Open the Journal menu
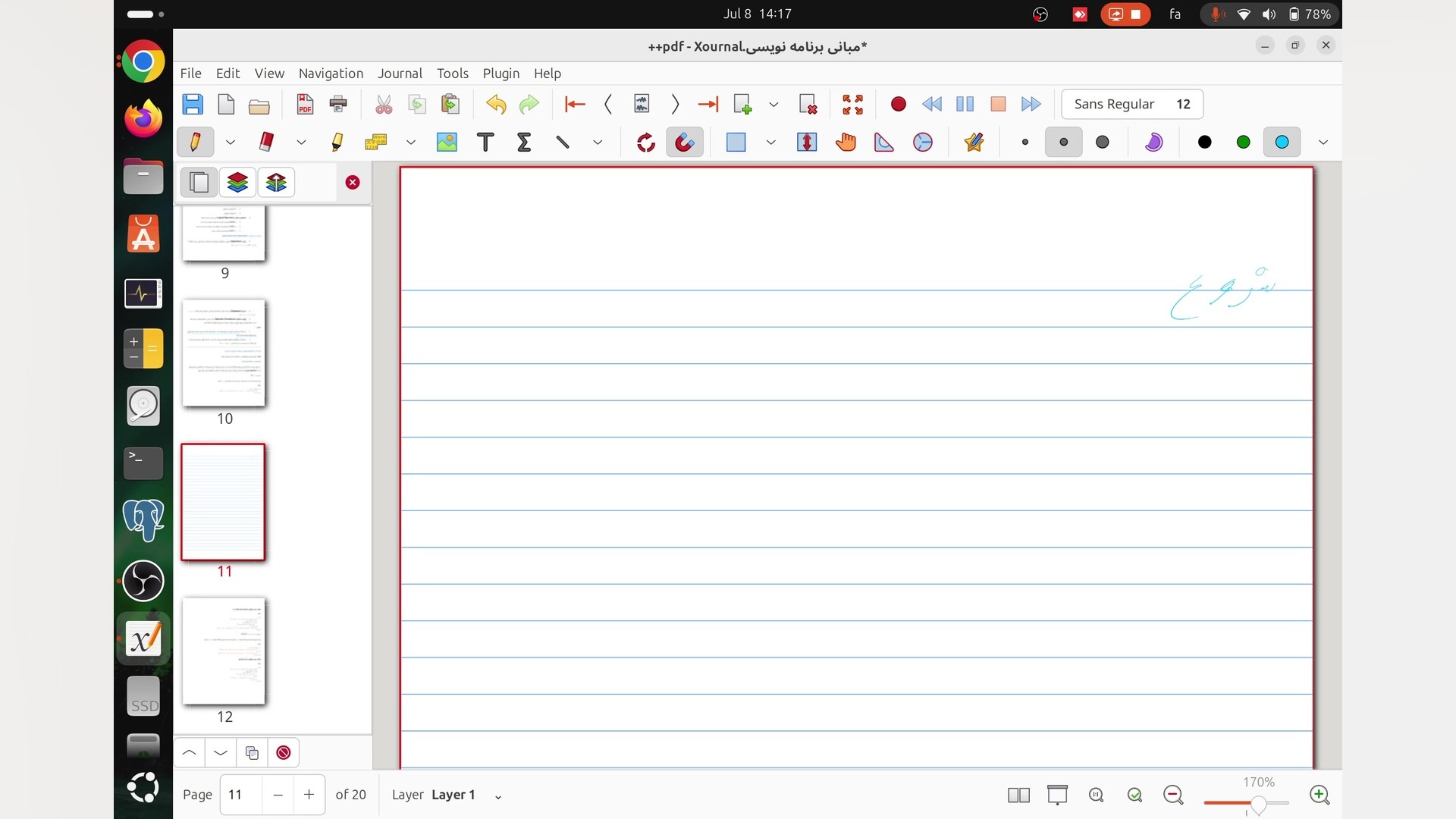This screenshot has width=1456, height=819. point(400,74)
